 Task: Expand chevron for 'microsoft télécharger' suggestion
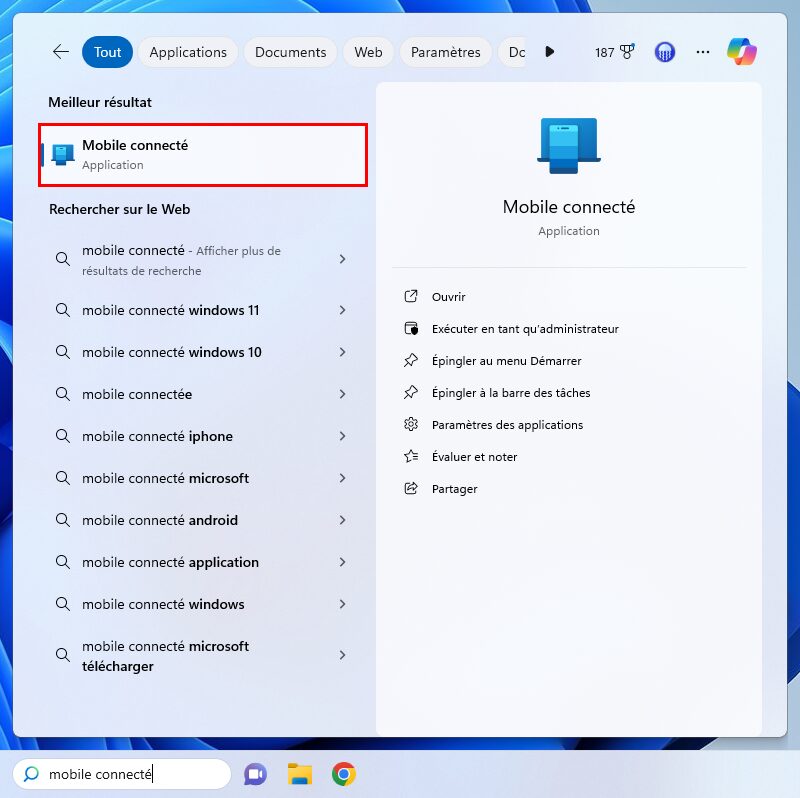coord(342,655)
